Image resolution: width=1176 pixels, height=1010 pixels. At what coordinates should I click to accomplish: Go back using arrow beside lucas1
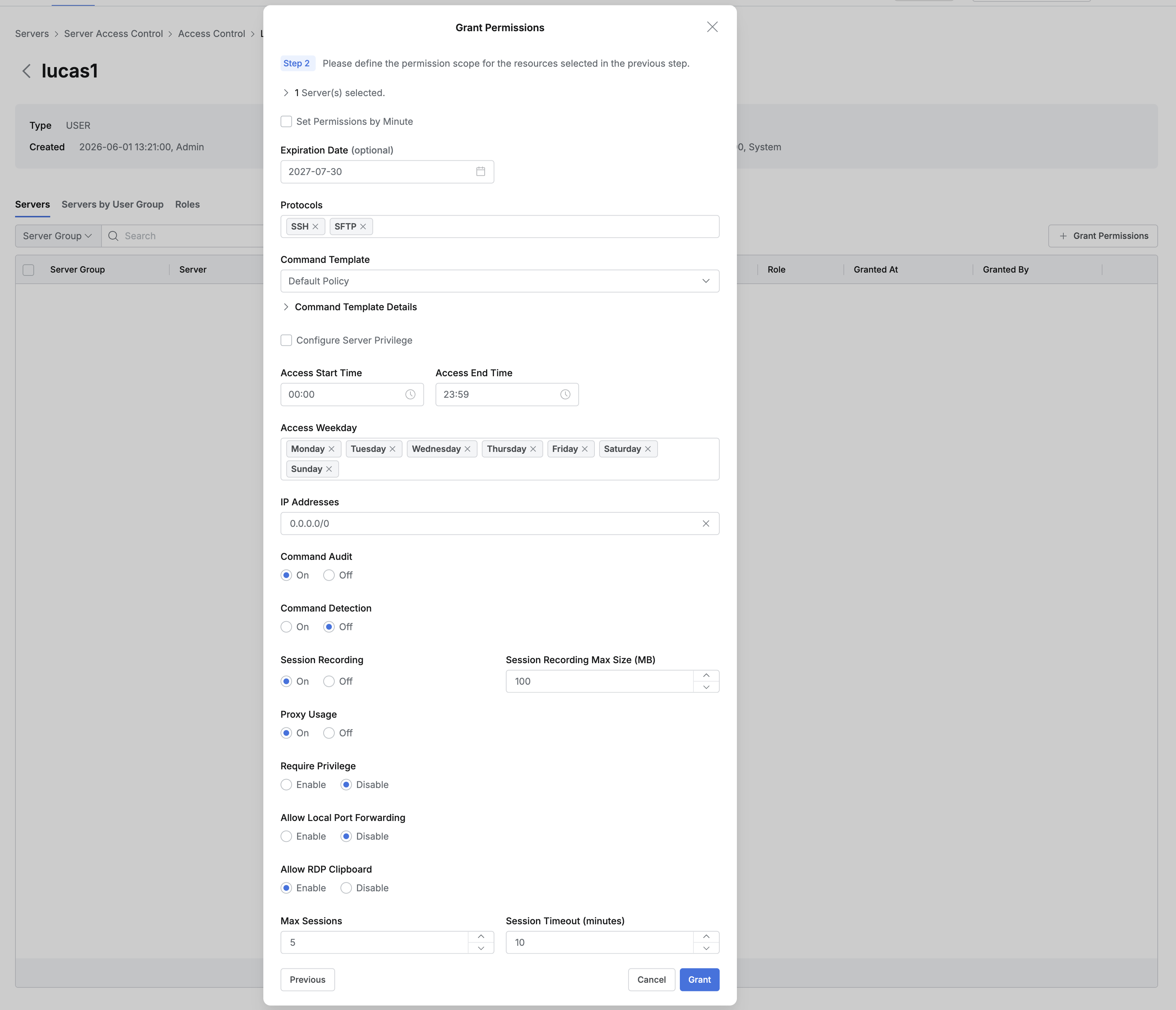tap(26, 71)
